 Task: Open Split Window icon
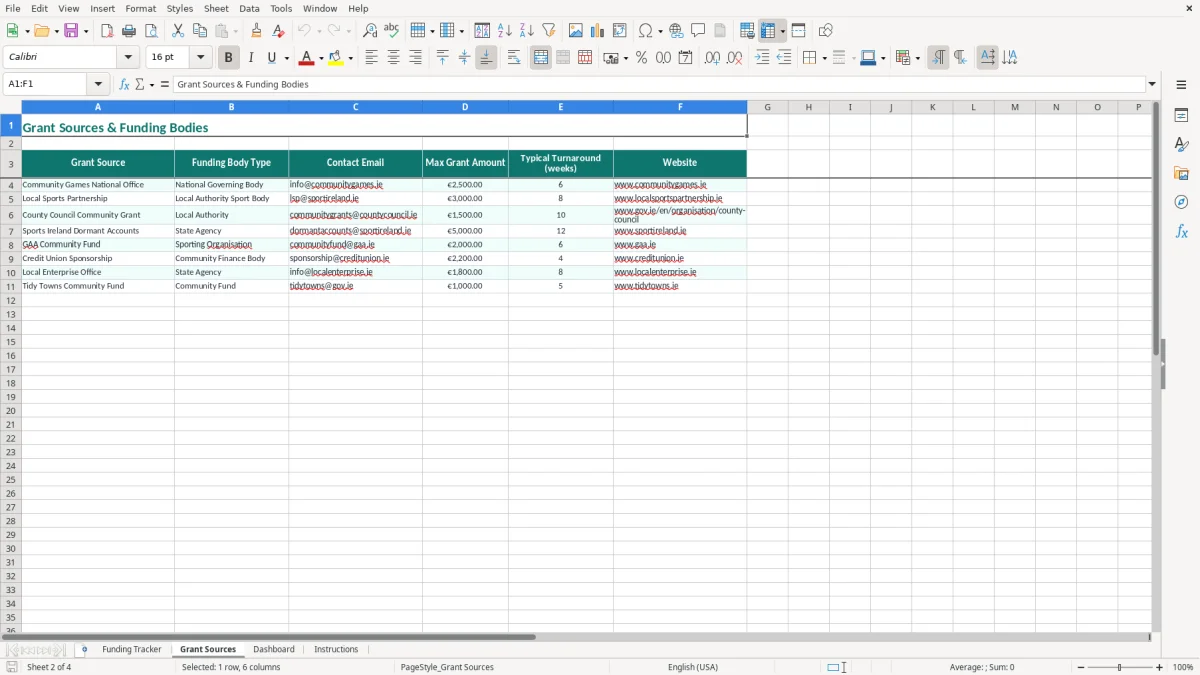(798, 31)
